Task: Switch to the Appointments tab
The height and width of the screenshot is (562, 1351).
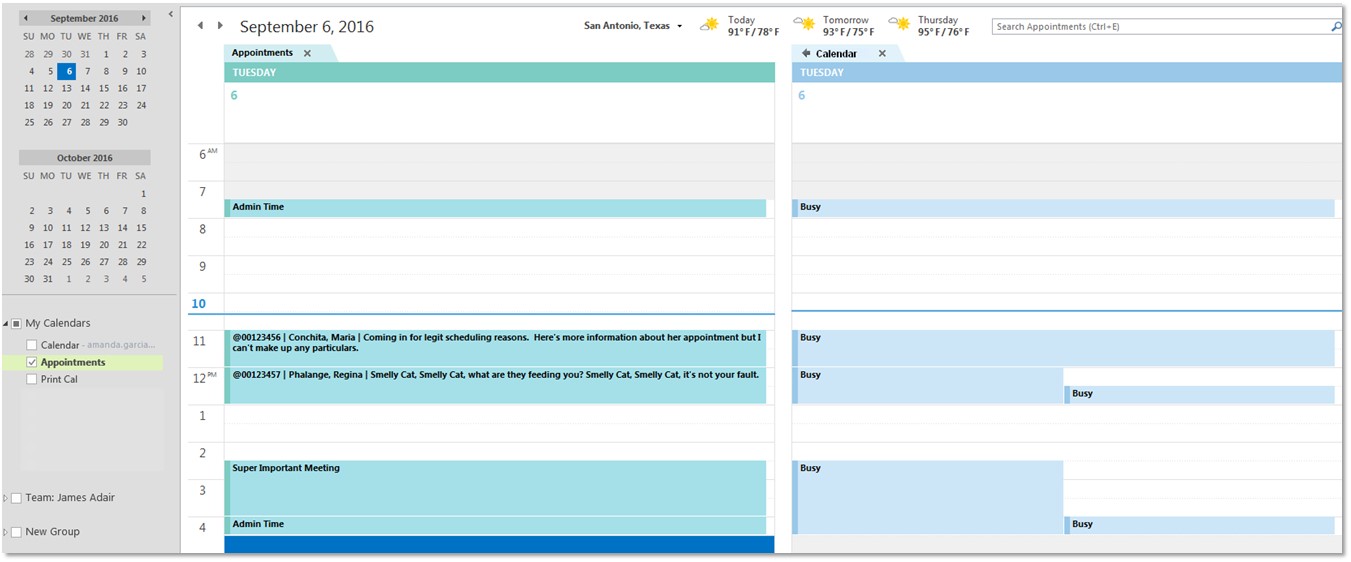Action: pos(262,53)
